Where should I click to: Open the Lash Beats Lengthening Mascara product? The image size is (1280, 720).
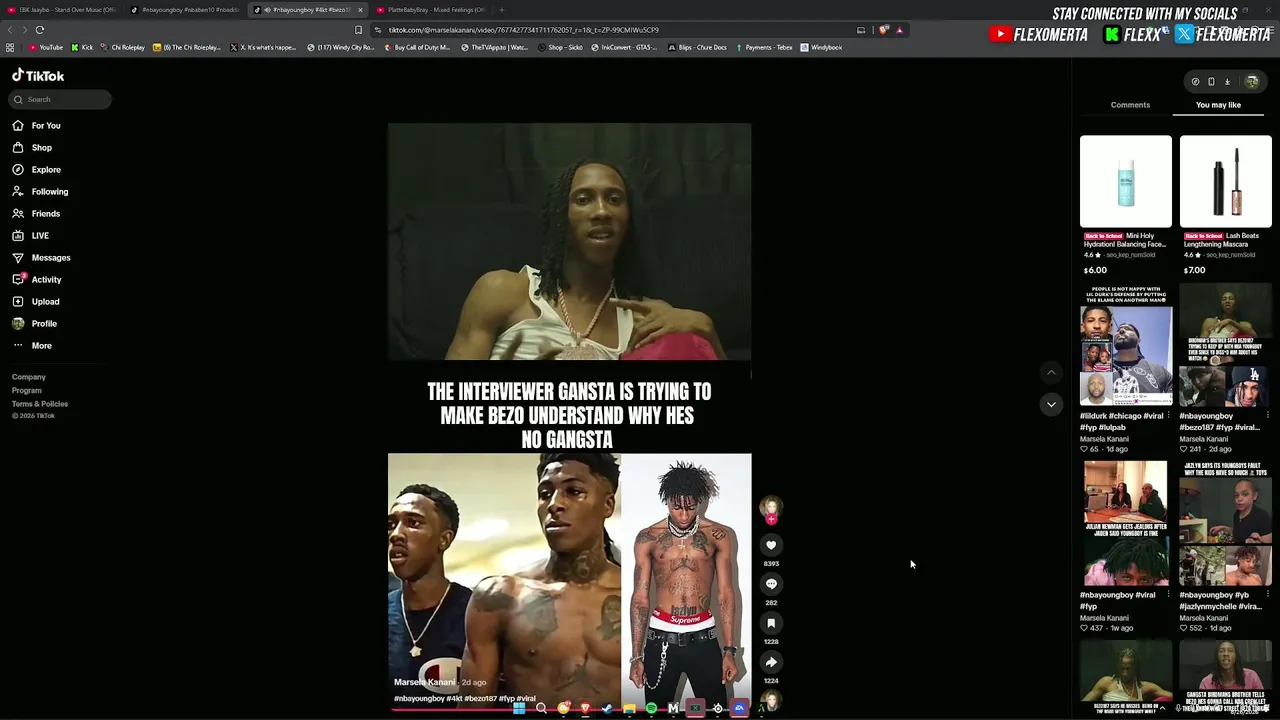coord(1226,182)
